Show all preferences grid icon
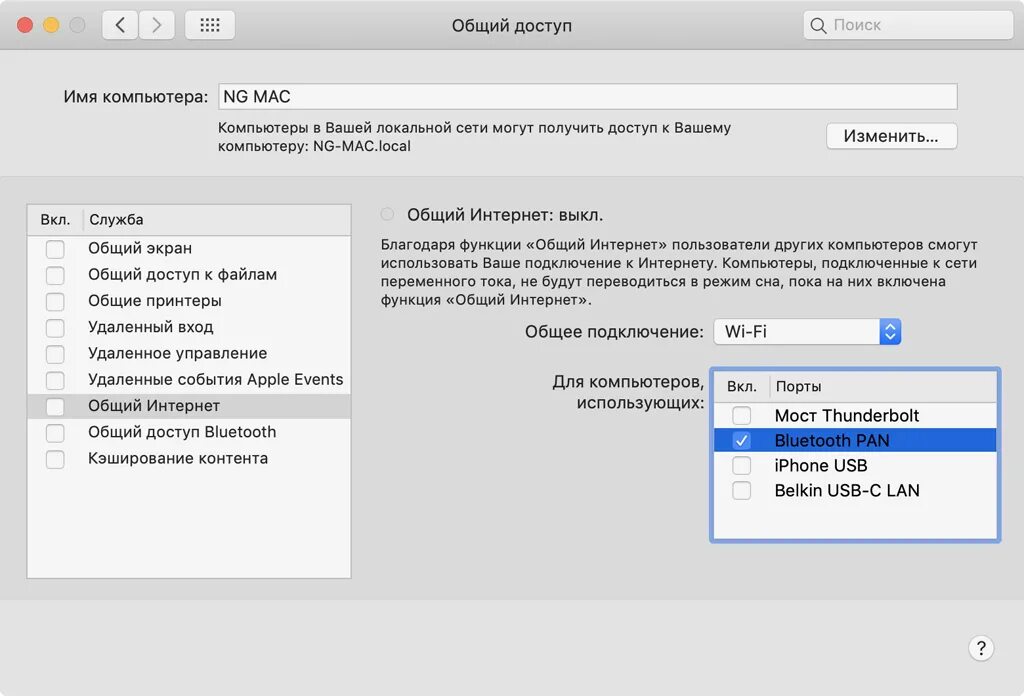The height and width of the screenshot is (696, 1024). click(210, 25)
